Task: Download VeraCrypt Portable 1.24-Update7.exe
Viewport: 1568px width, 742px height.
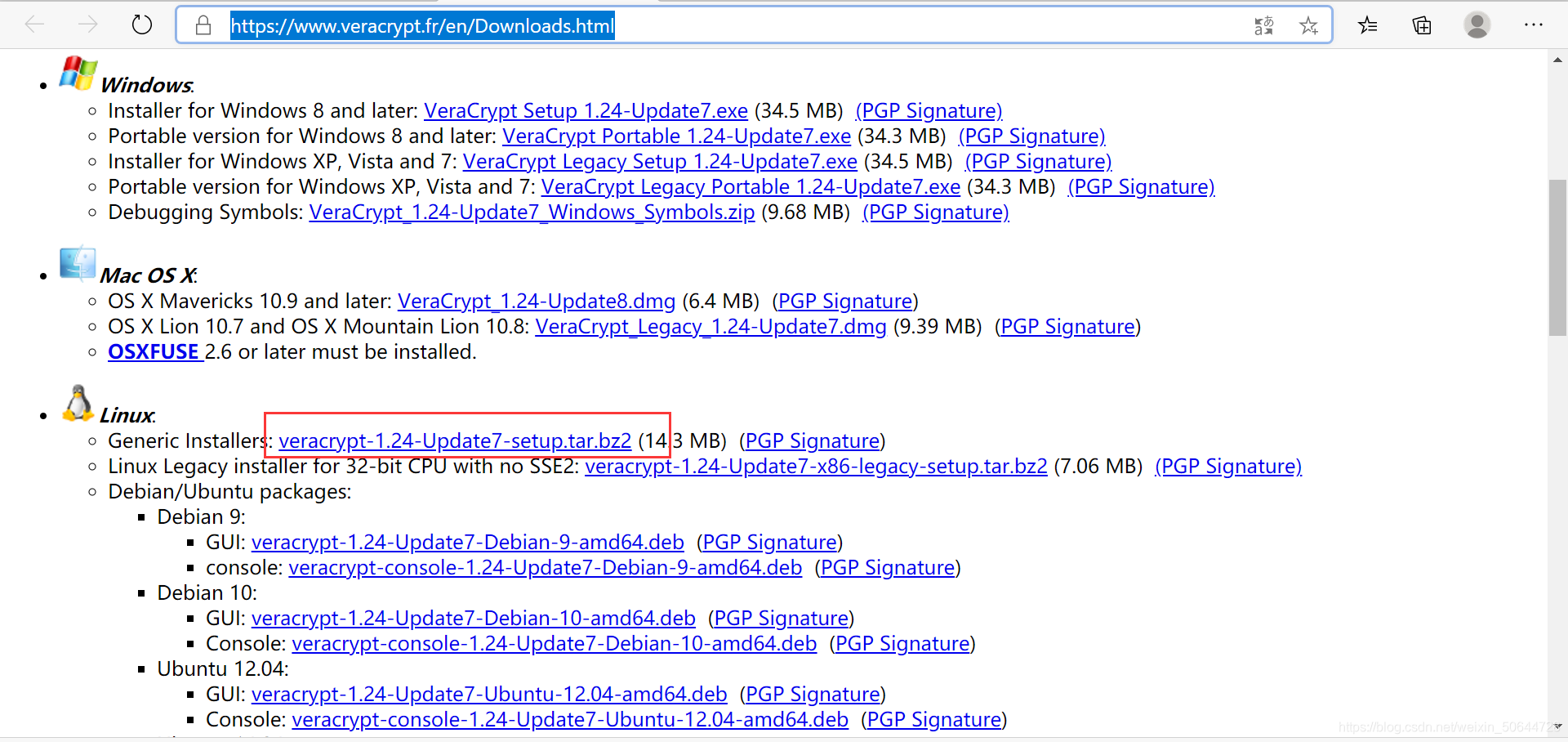Action: click(676, 136)
